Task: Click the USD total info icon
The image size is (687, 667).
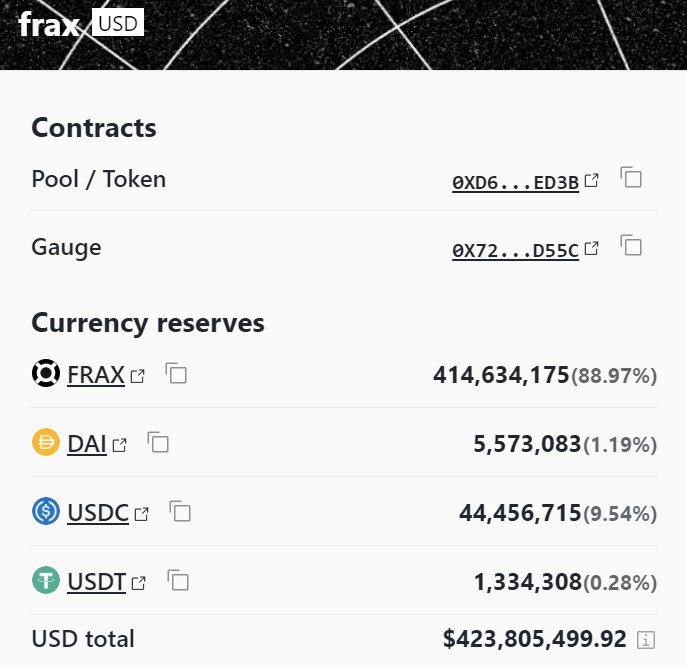Action: (x=646, y=639)
